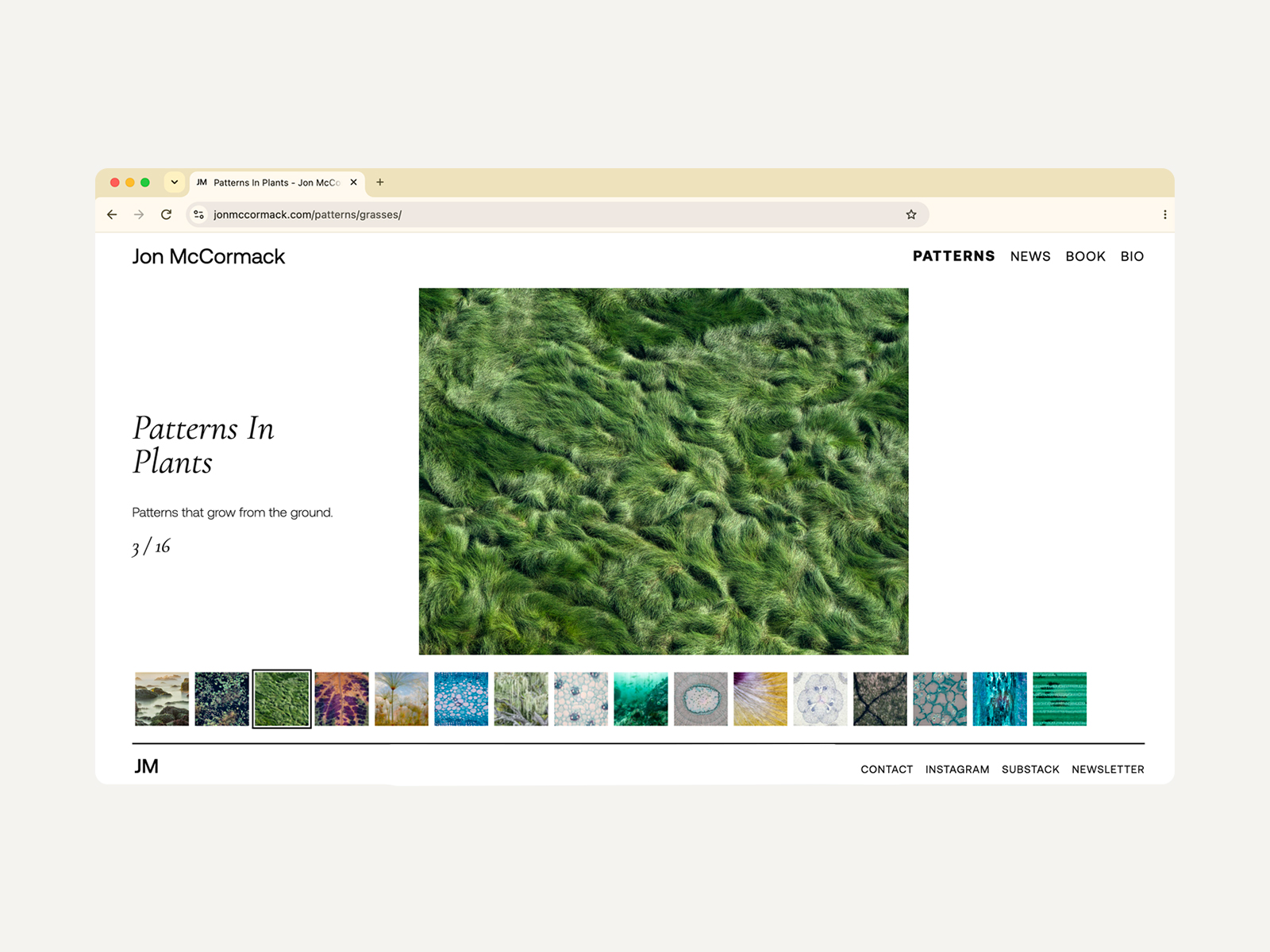Click the JM footer logo

coord(146,766)
